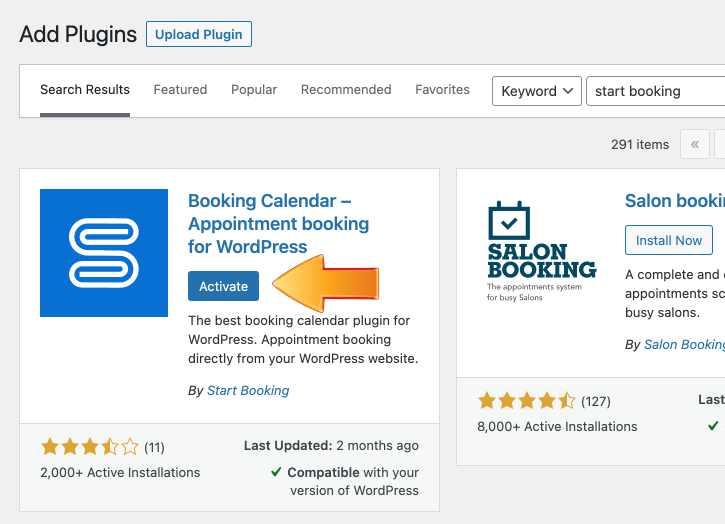Screen dimensions: 725x524
Task: Switch to the Recommended tab
Action: [346, 90]
